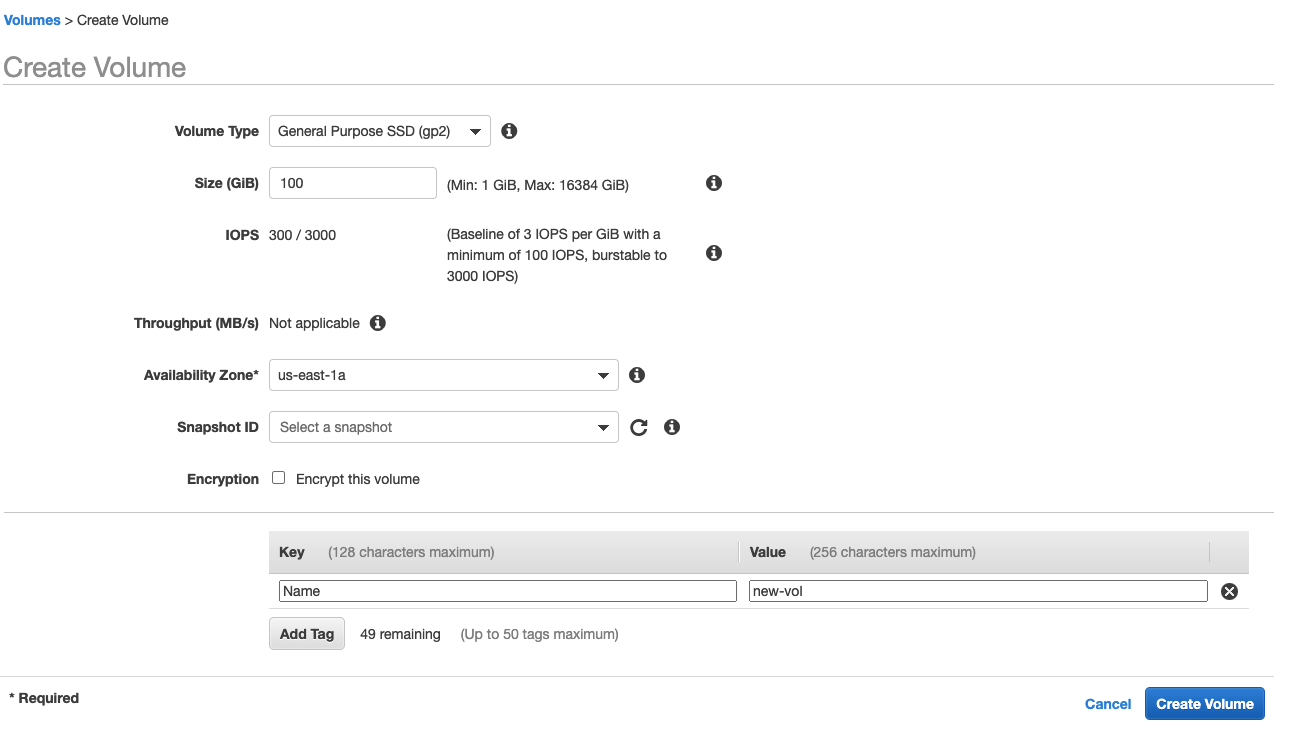Click the Add Tag button
This screenshot has height=744, width=1316.
pos(307,634)
